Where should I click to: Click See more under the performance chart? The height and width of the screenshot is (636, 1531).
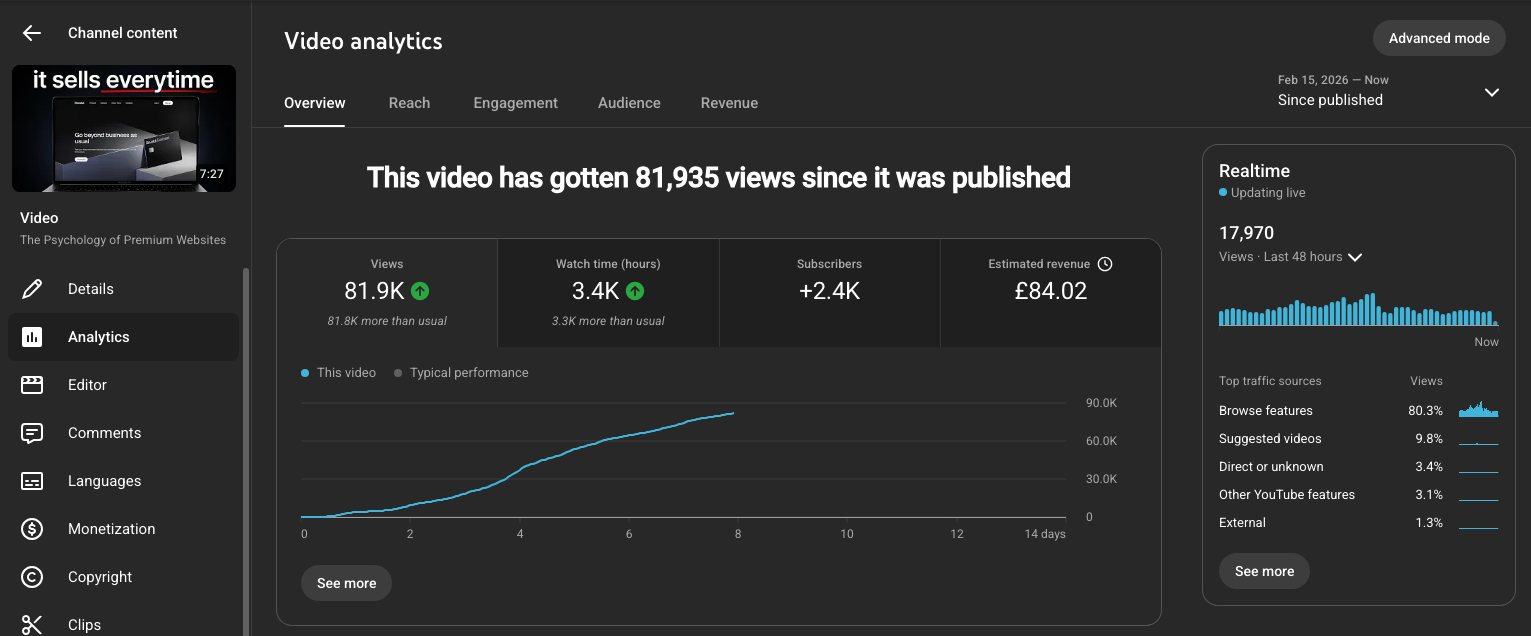[x=346, y=582]
